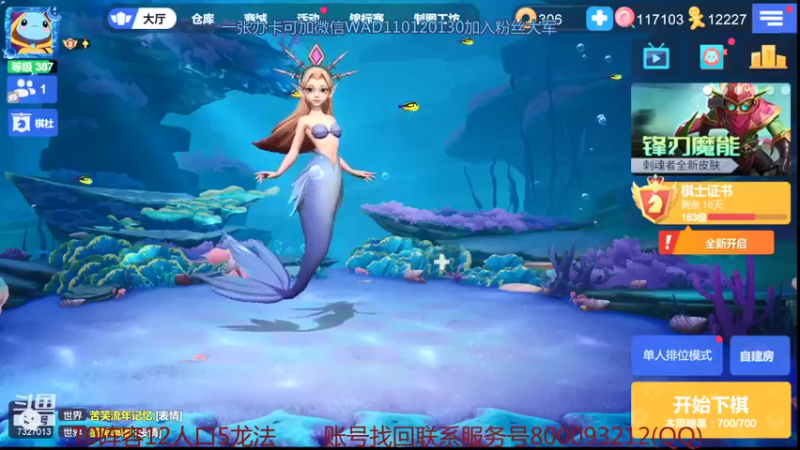The image size is (800, 450).
Task: Click the plus marker on seabed
Action: click(442, 262)
